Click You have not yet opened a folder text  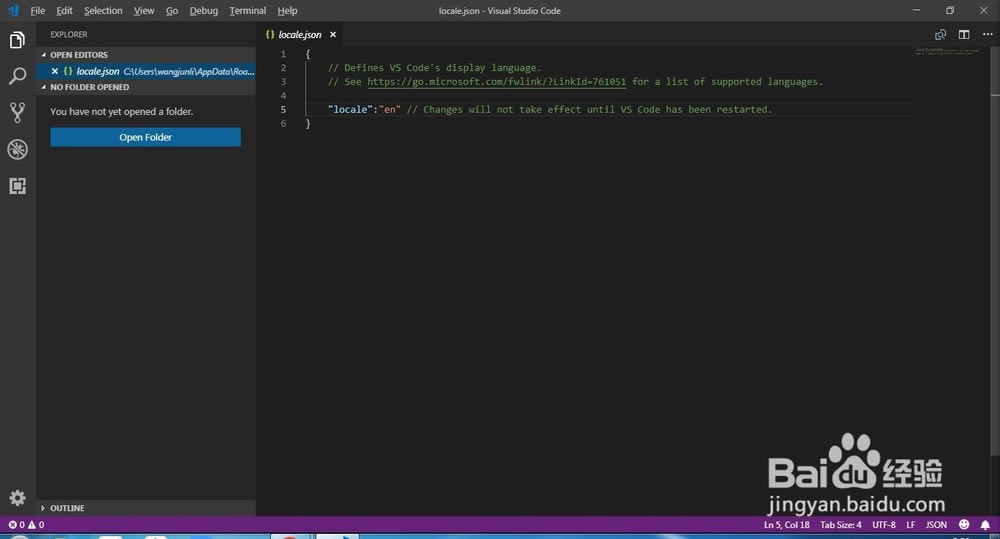click(x=121, y=112)
